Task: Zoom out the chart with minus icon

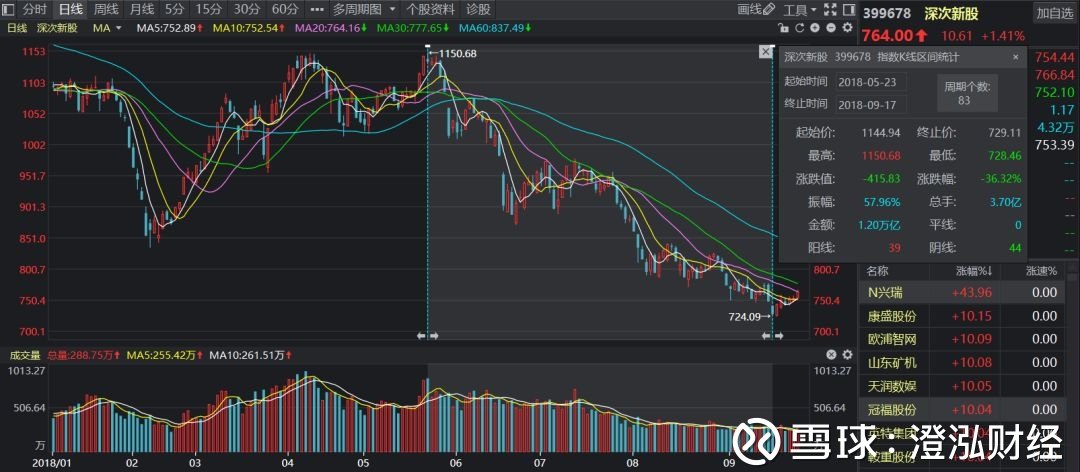Action: point(831,28)
